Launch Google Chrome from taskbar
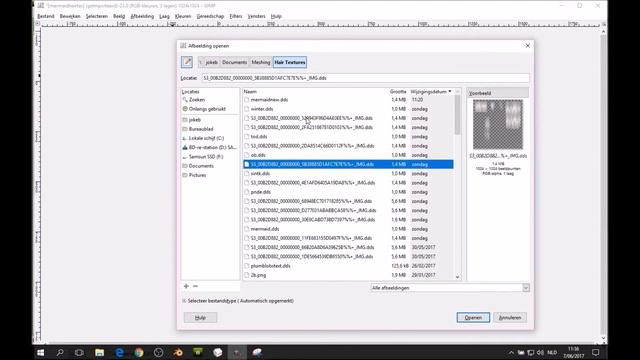 139,353
